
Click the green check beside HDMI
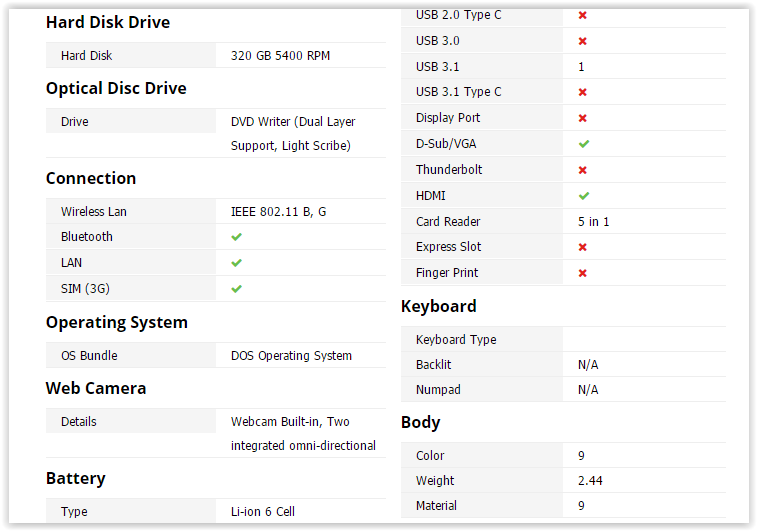pos(584,196)
